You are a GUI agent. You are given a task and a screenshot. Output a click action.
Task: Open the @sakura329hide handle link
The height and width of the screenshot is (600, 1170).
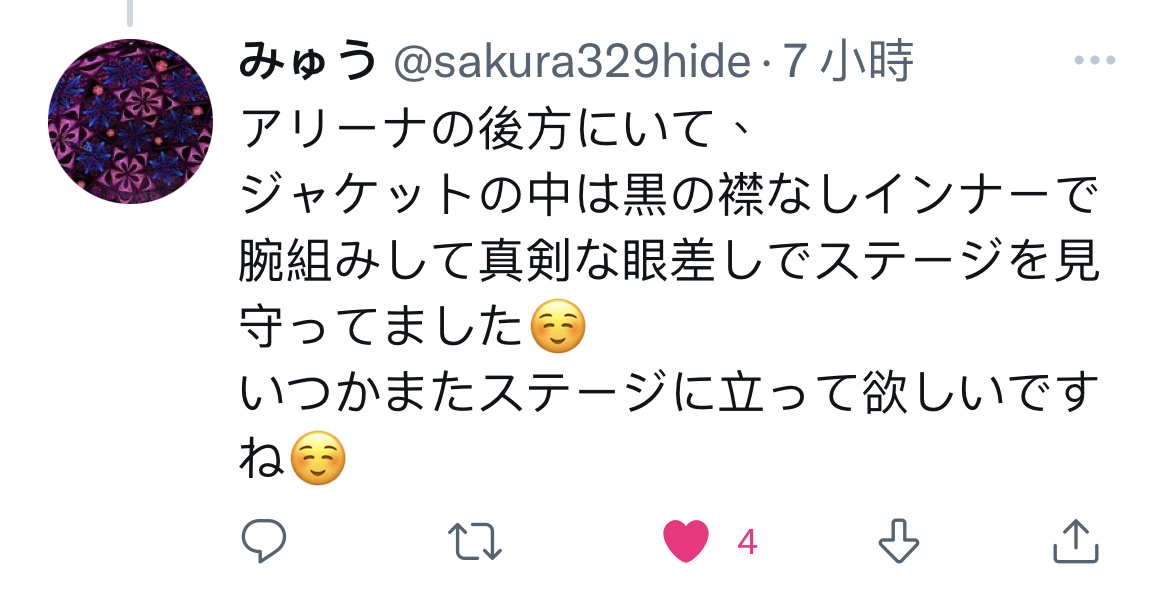(x=572, y=61)
